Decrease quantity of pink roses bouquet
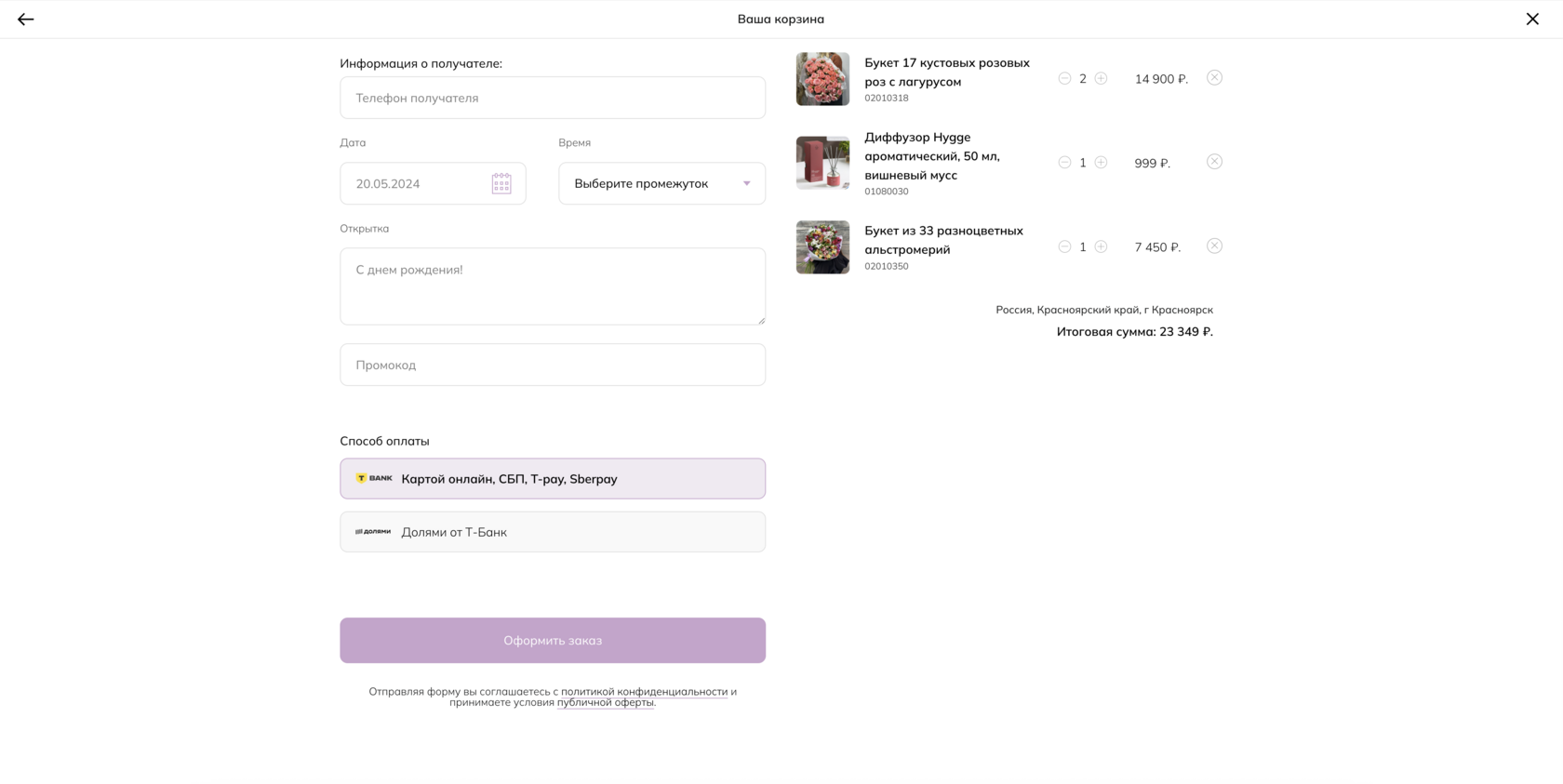Viewport: 1563px width, 784px height. [x=1064, y=79]
